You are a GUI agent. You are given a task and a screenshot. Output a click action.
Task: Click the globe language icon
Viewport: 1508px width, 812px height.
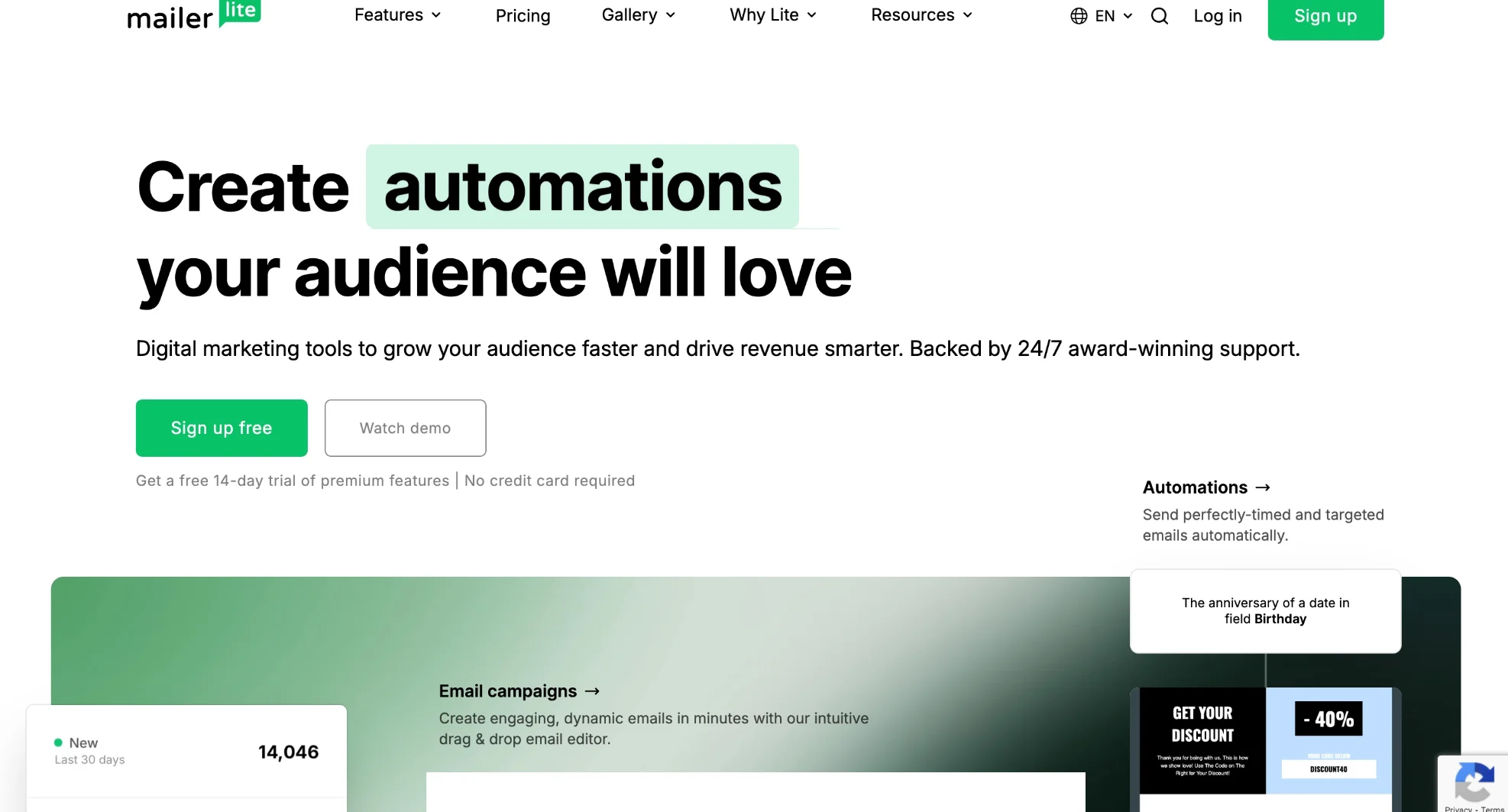coord(1078,15)
